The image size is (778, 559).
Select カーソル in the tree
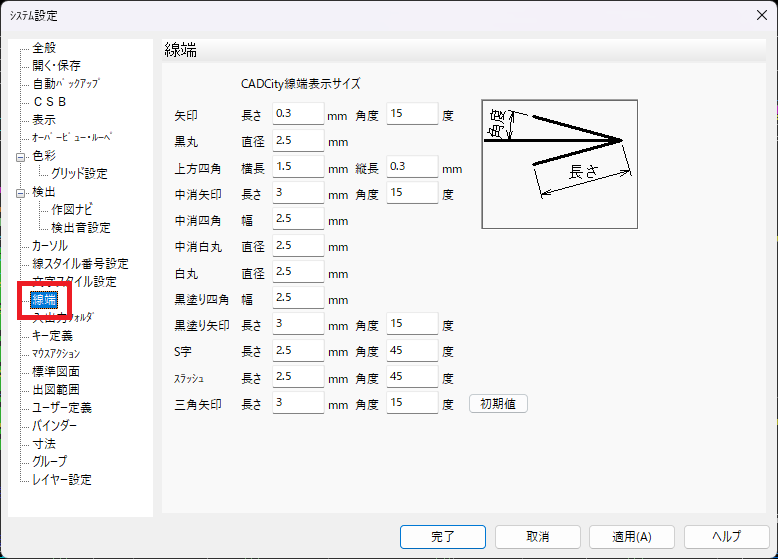pyautogui.click(x=50, y=246)
